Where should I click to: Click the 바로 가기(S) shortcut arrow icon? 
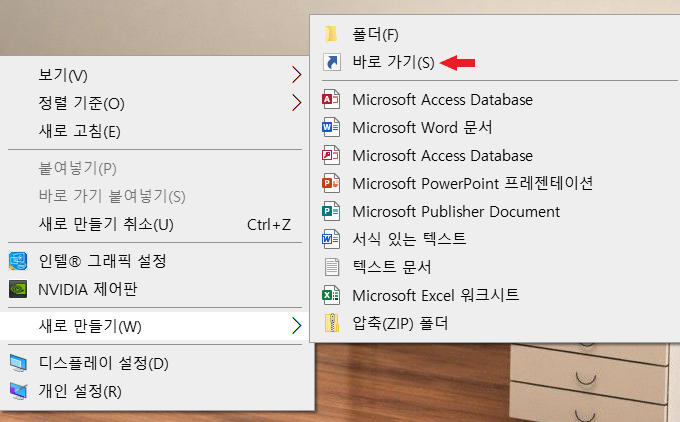[331, 62]
